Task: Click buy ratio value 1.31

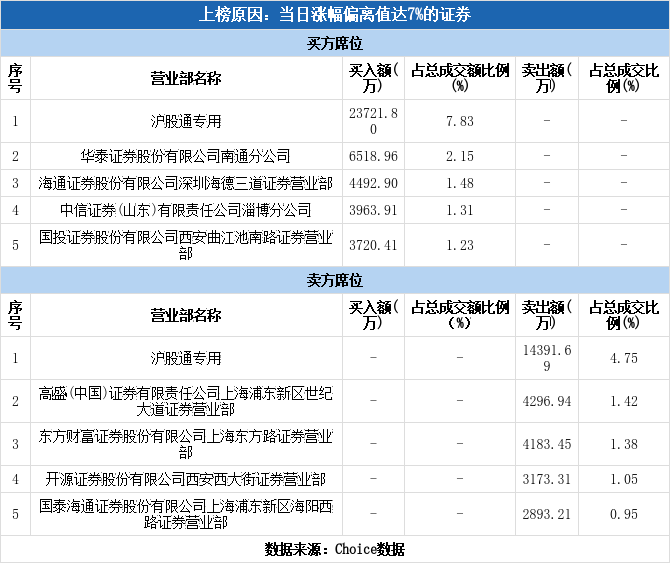Action: point(460,210)
